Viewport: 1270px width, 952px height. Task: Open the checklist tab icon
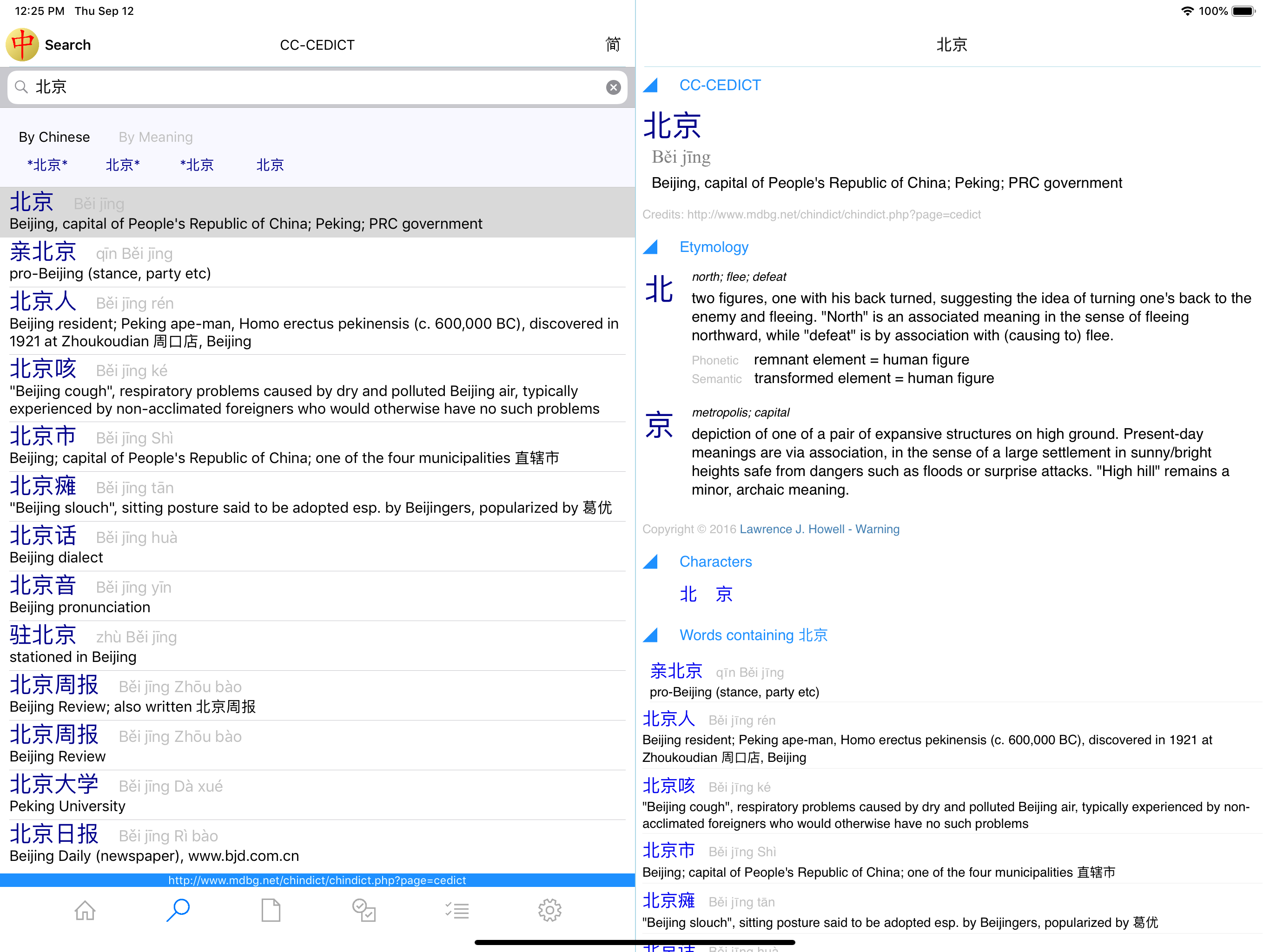[457, 910]
